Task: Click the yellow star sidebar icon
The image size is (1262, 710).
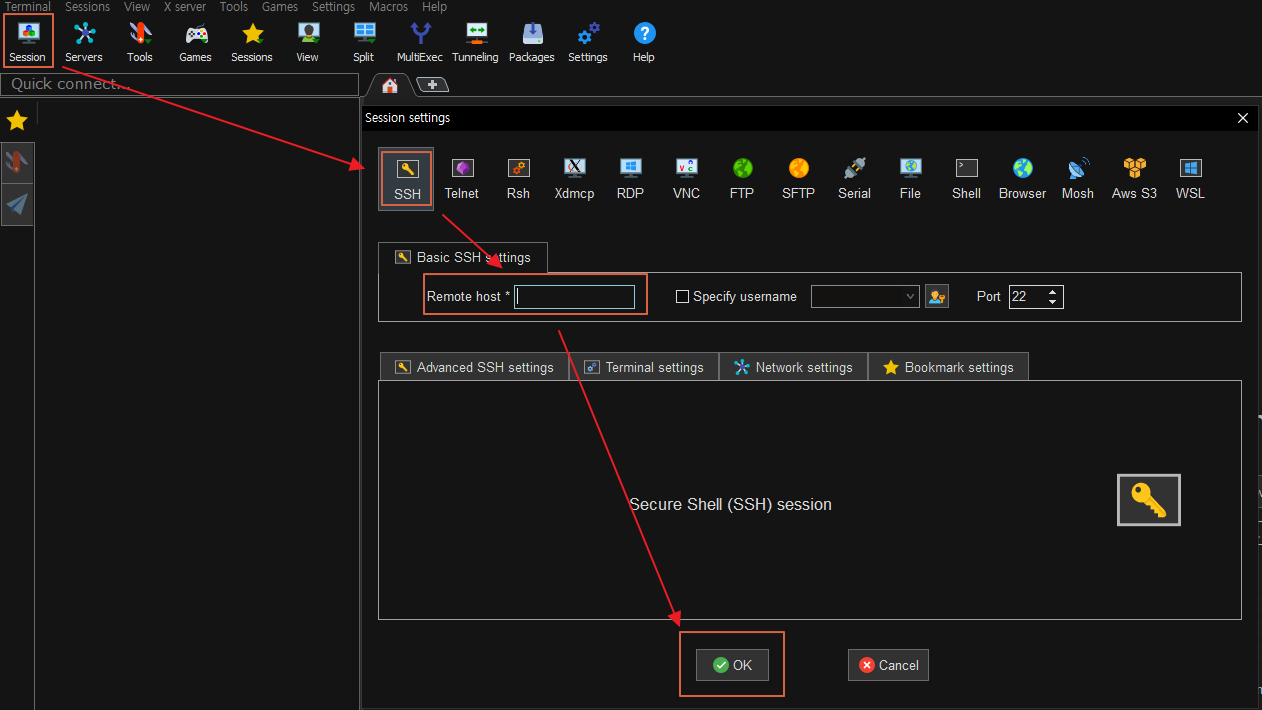Action: (x=17, y=121)
